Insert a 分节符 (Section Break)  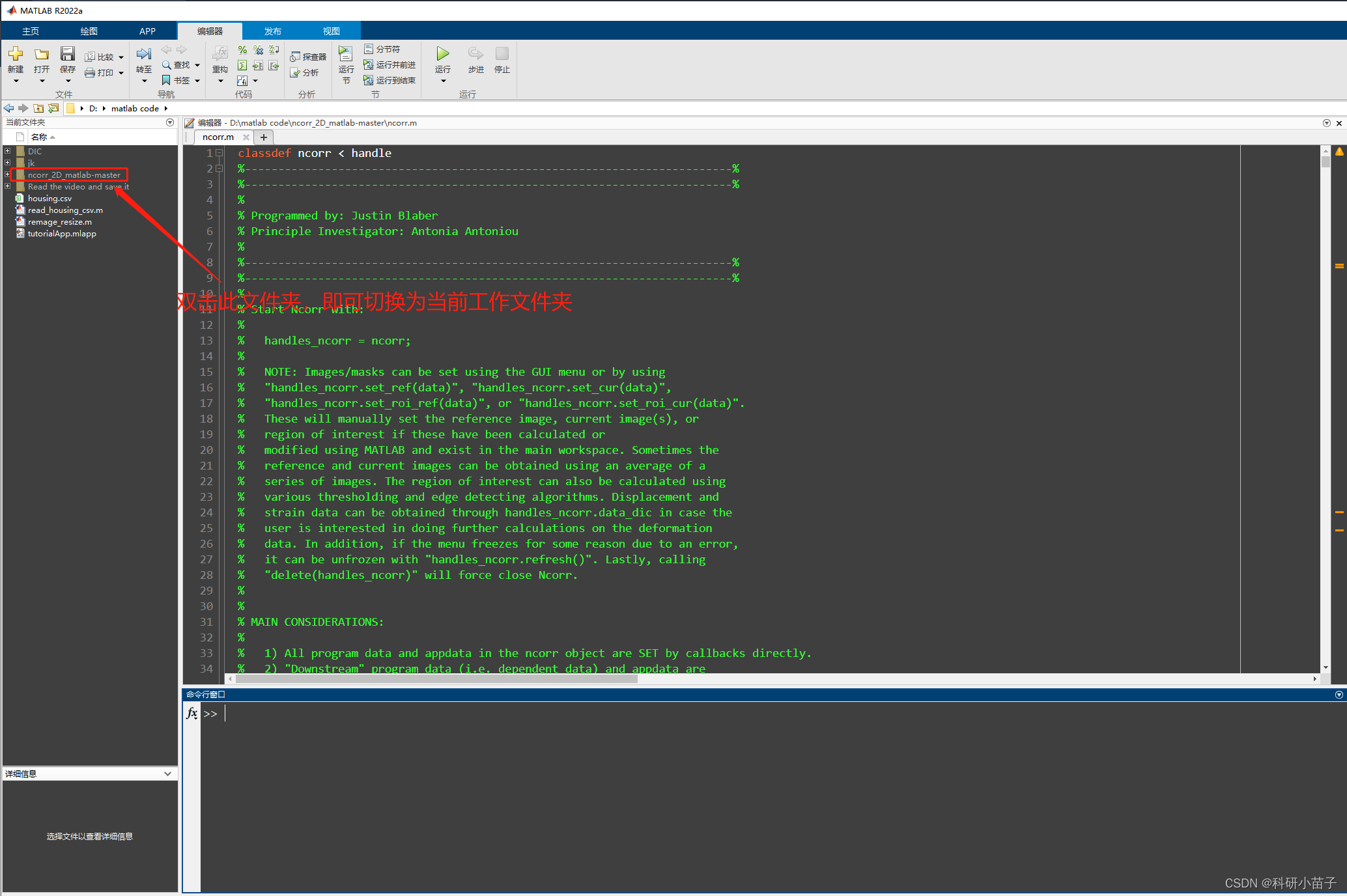coord(382,49)
